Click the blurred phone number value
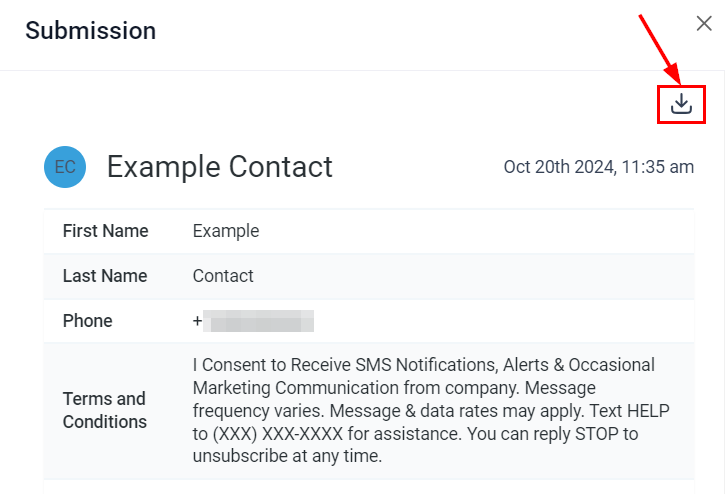725x494 pixels. 259,321
